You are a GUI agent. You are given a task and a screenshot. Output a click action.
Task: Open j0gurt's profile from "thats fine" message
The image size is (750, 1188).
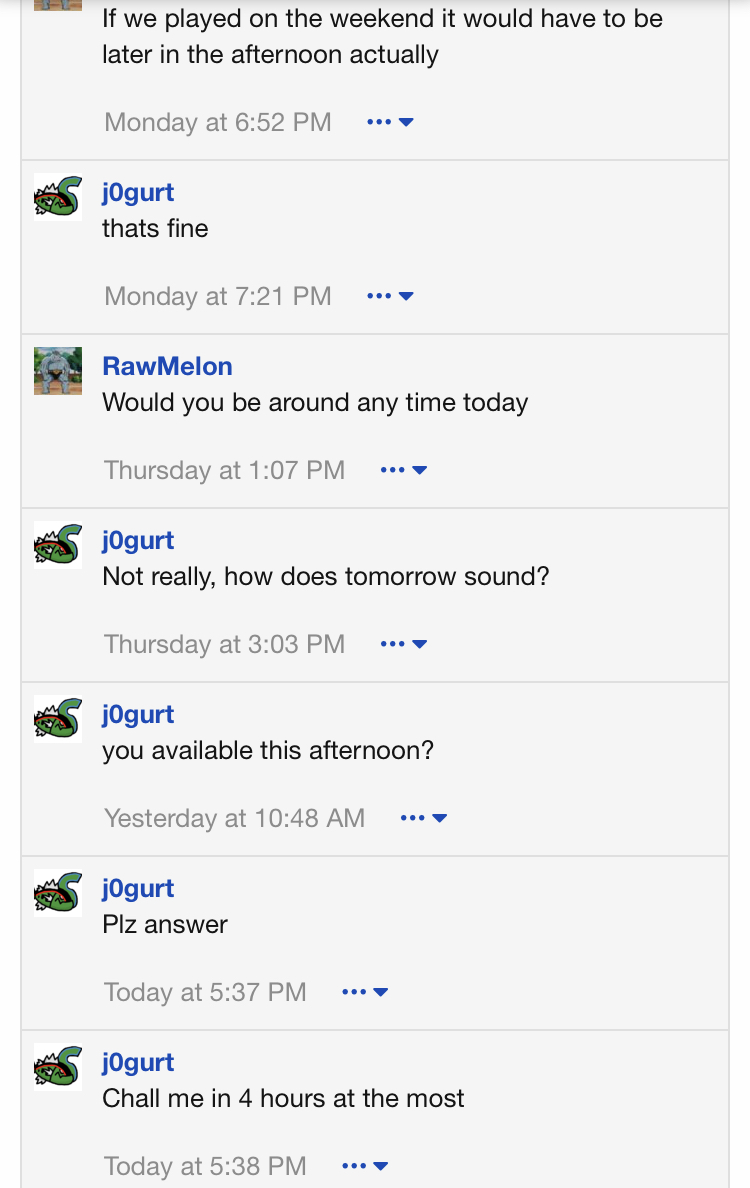(x=138, y=192)
